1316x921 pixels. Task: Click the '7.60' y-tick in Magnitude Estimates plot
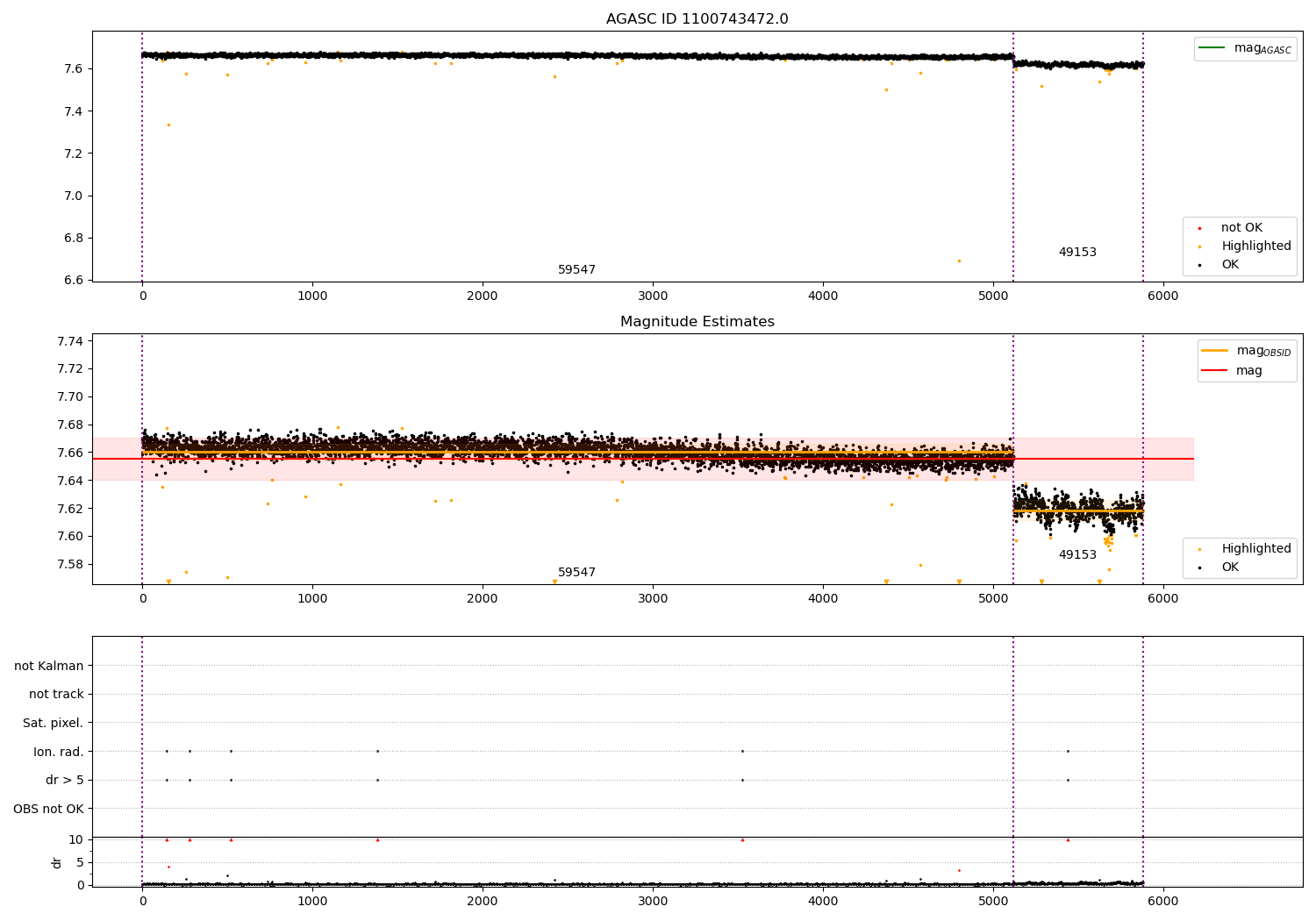(x=70, y=536)
